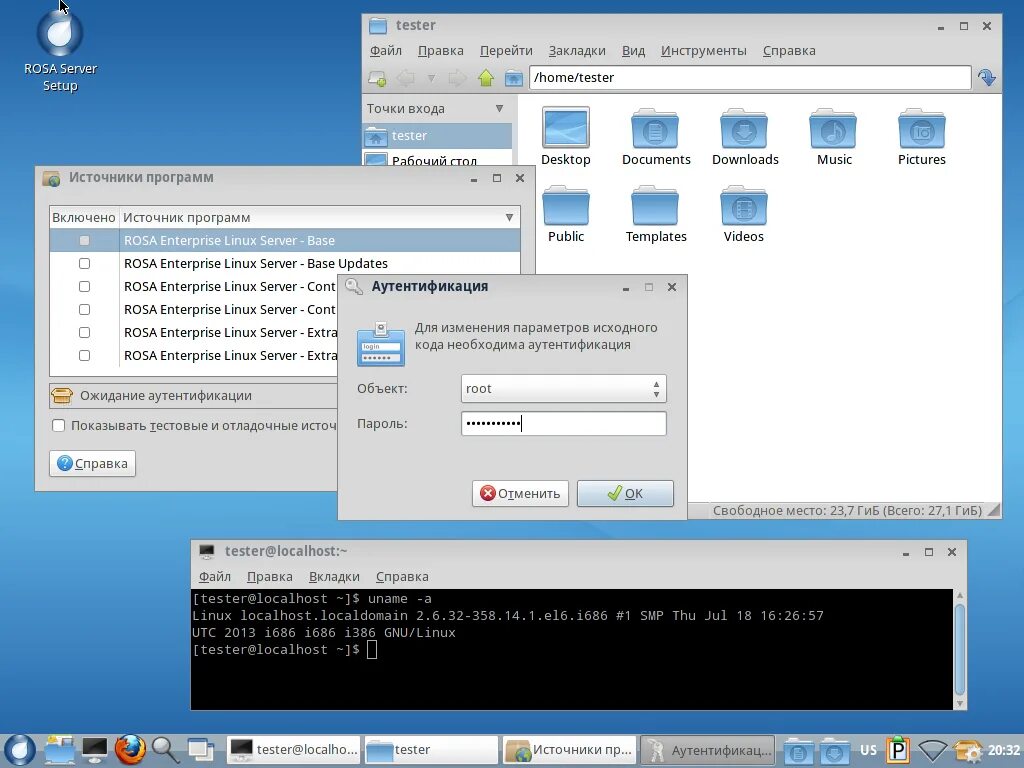Screen dimensions: 1024x768
Task: Open the Перейти menu in the file manager
Action: coord(506,50)
